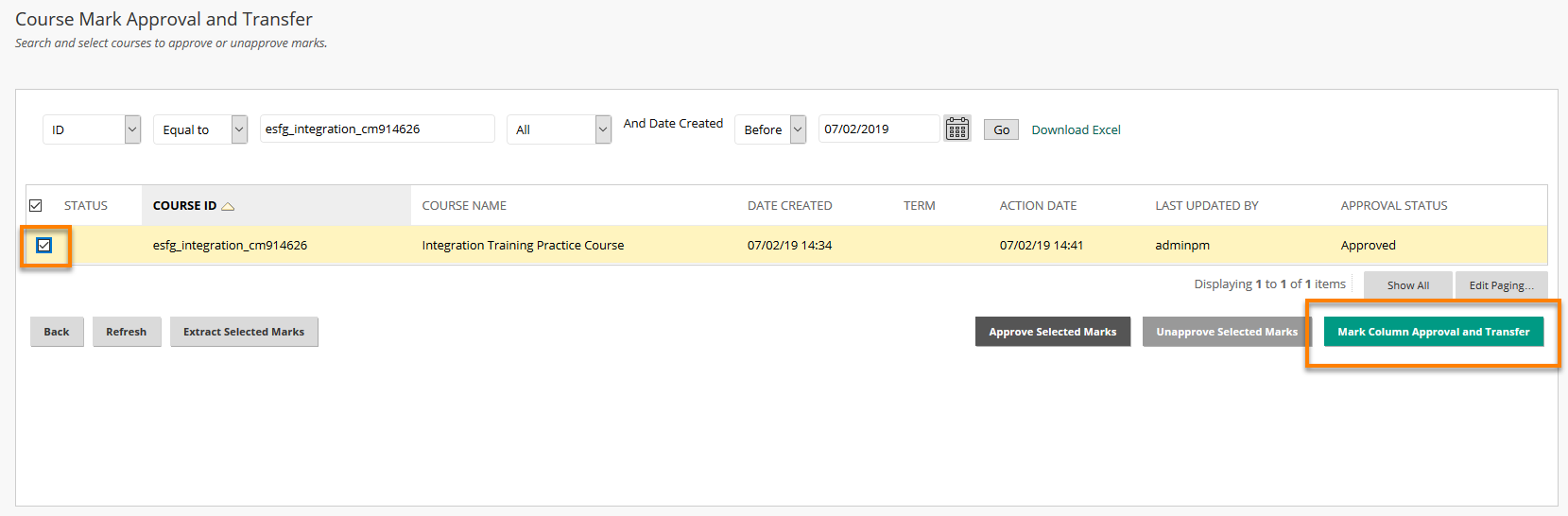This screenshot has height=516, width=1568.
Task: Sort by Course Name column header
Action: point(464,205)
